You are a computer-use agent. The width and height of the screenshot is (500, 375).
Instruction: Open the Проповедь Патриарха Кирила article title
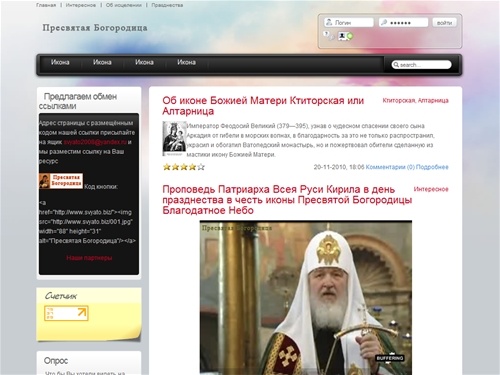pos(287,200)
